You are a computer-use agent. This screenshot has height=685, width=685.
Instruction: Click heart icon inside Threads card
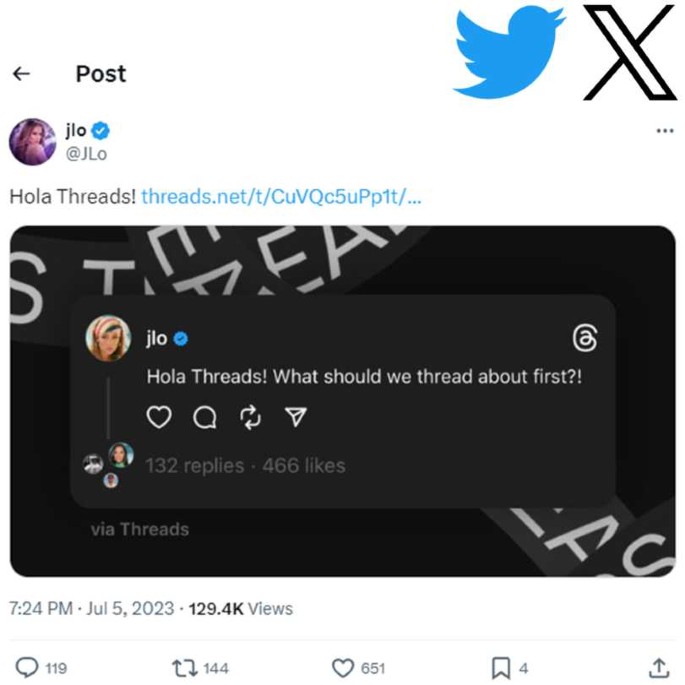click(x=159, y=418)
